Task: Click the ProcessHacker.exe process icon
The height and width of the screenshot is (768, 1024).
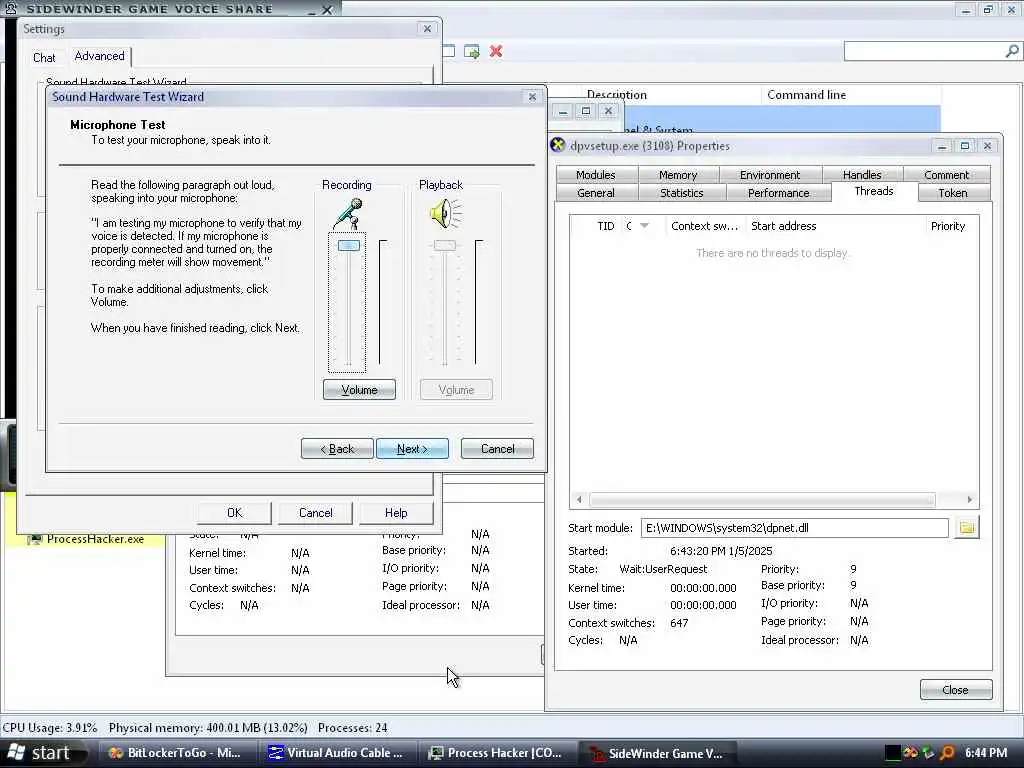Action: [x=35, y=539]
